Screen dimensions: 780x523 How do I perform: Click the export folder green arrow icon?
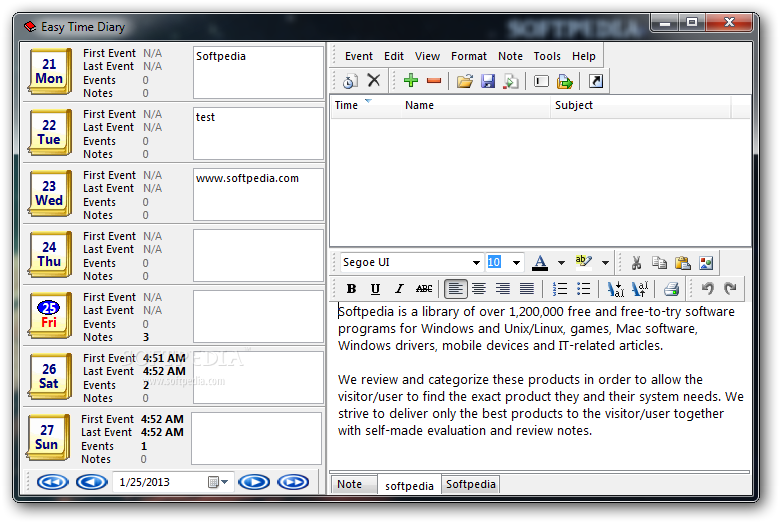coord(565,81)
